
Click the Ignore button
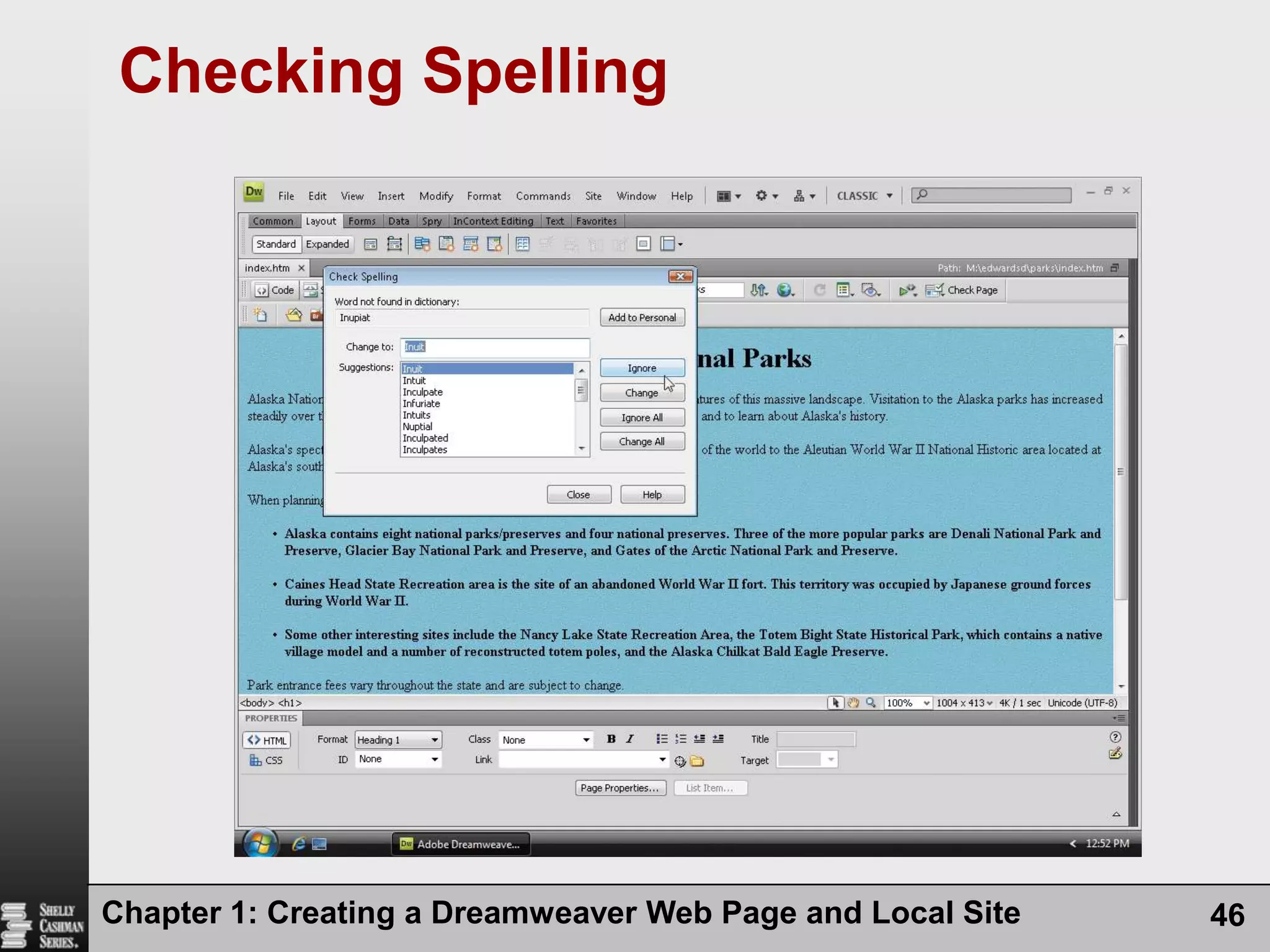(x=642, y=368)
